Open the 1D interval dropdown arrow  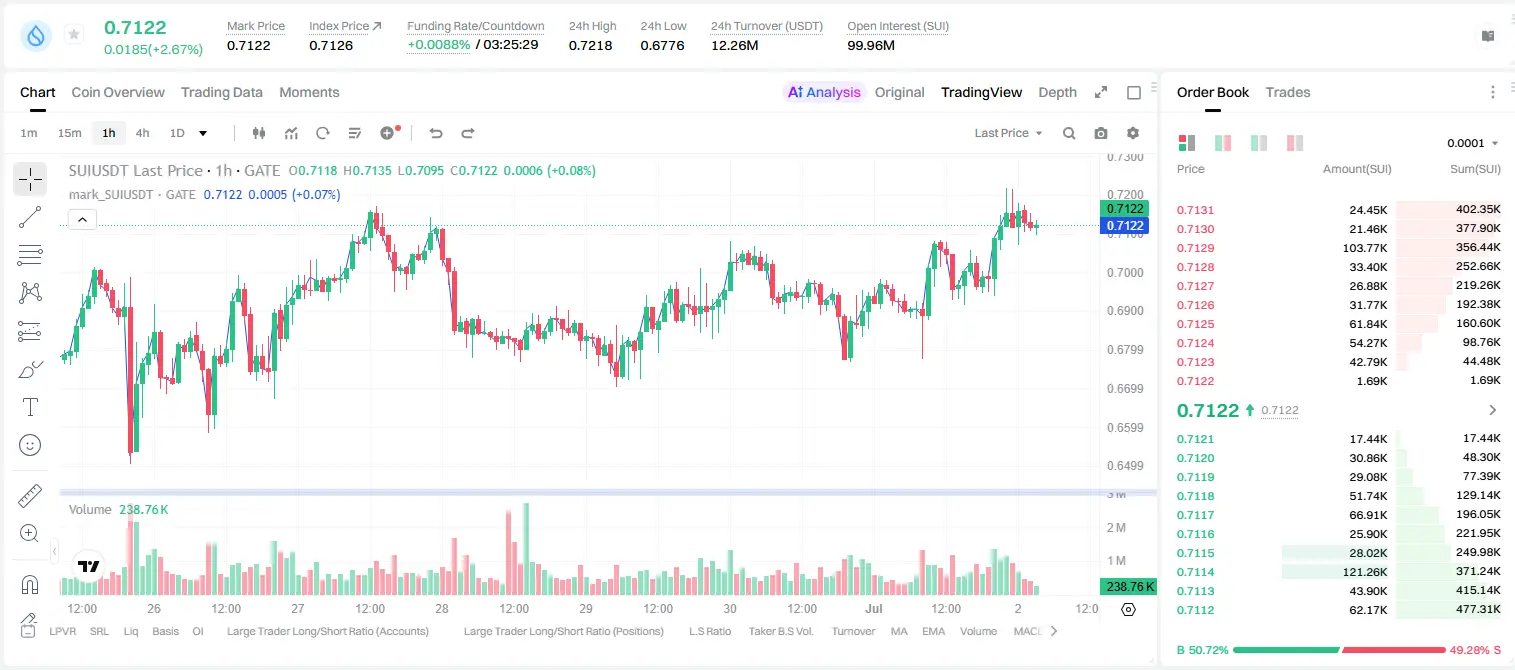203,133
